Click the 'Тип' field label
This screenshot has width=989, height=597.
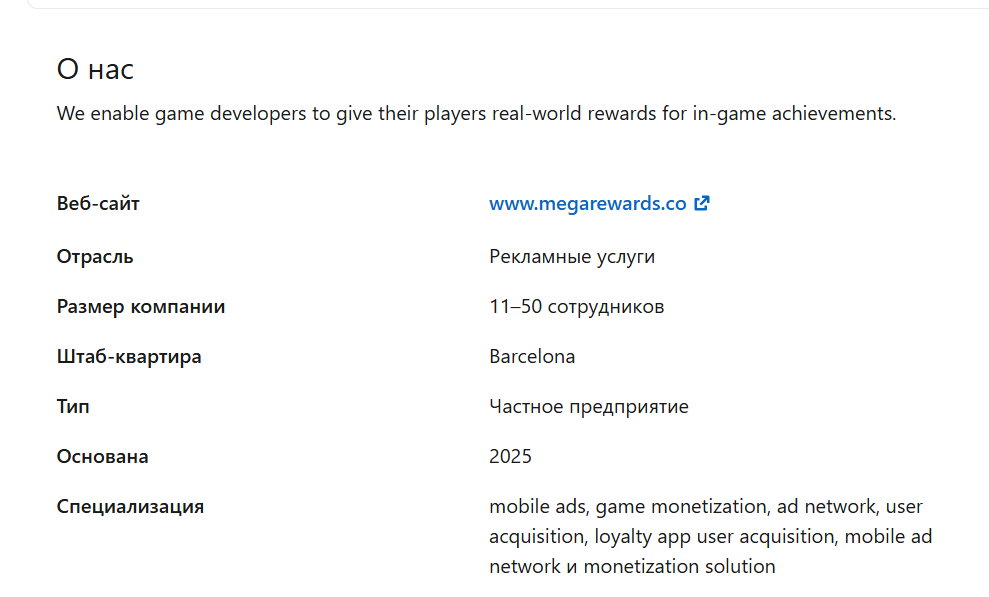(x=73, y=406)
